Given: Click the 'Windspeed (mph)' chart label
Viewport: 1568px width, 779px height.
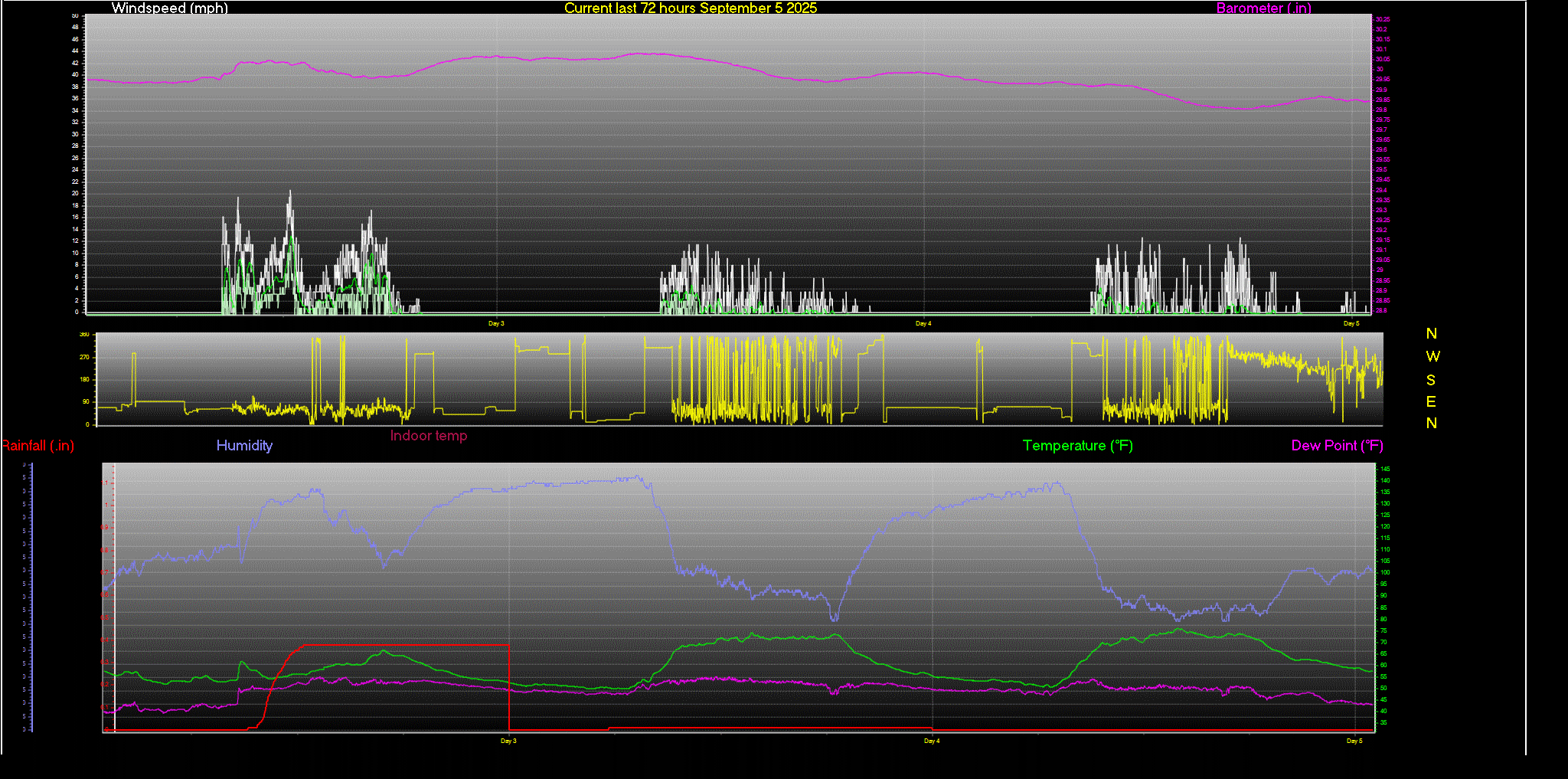Looking at the screenshot, I should click(x=169, y=8).
